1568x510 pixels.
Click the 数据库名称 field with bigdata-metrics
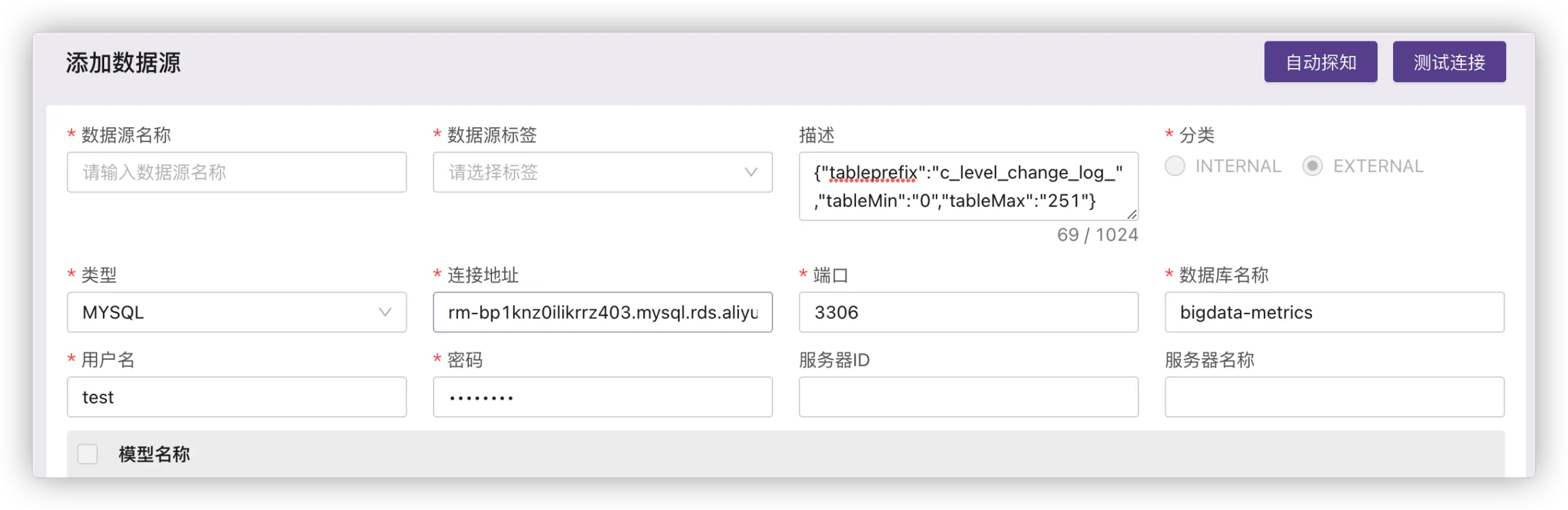tap(1334, 312)
